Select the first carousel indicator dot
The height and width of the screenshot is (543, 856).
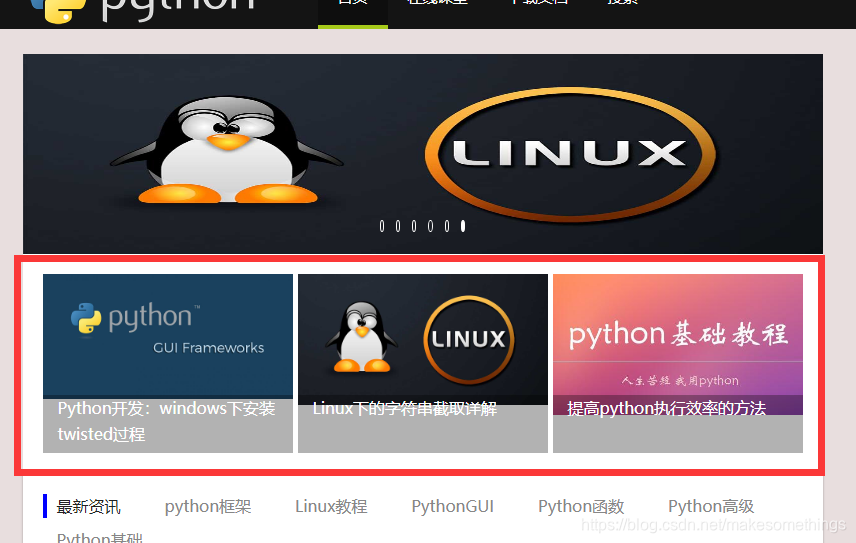click(x=382, y=226)
